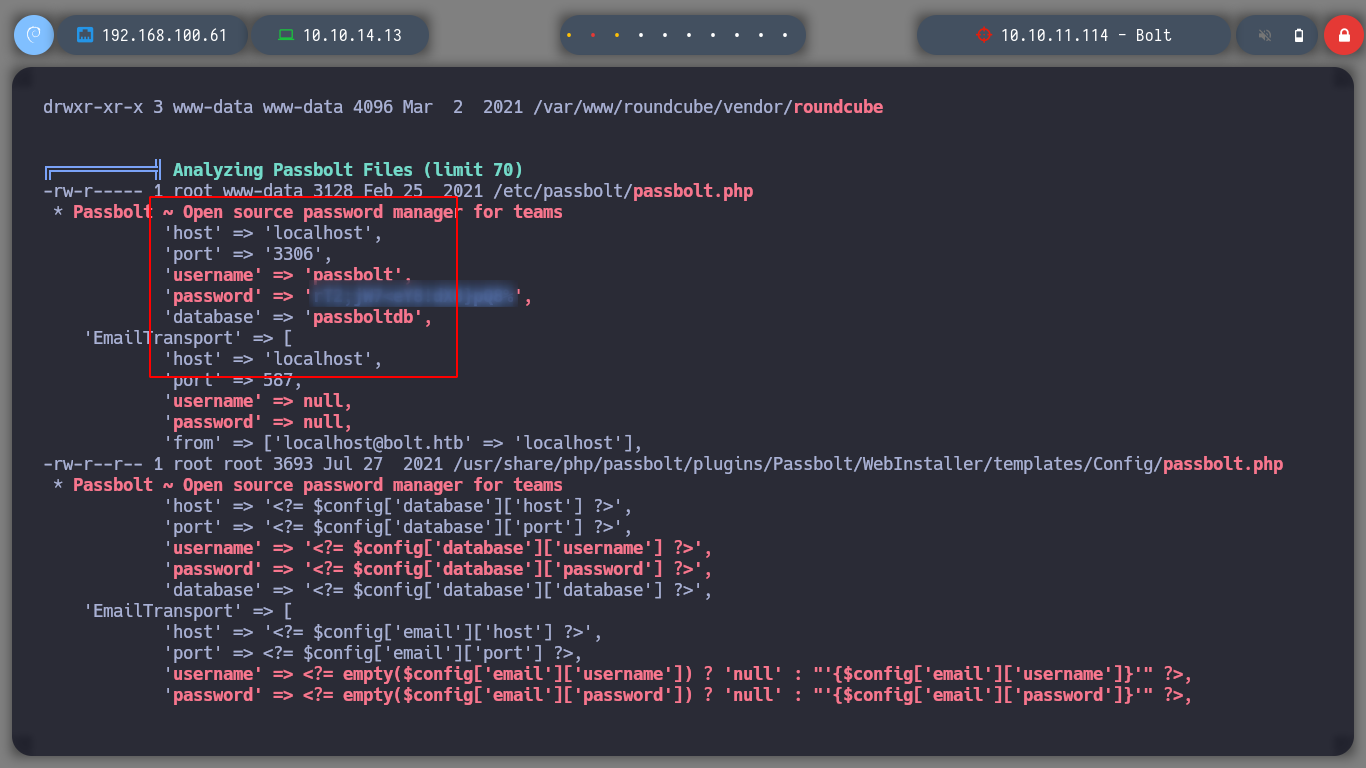Click the $config['database']['password'] line
The image size is (1366, 768).
click(x=438, y=569)
